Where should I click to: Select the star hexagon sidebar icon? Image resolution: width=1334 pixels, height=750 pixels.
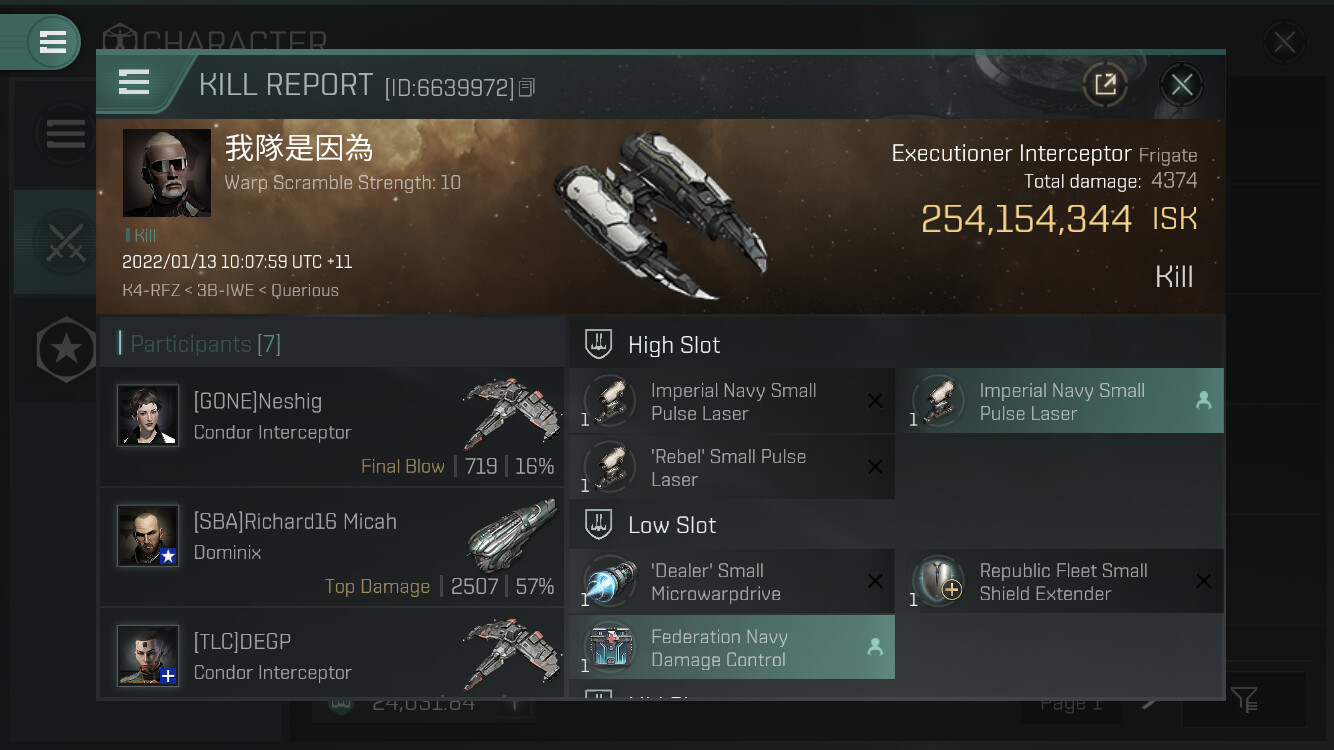coord(66,349)
